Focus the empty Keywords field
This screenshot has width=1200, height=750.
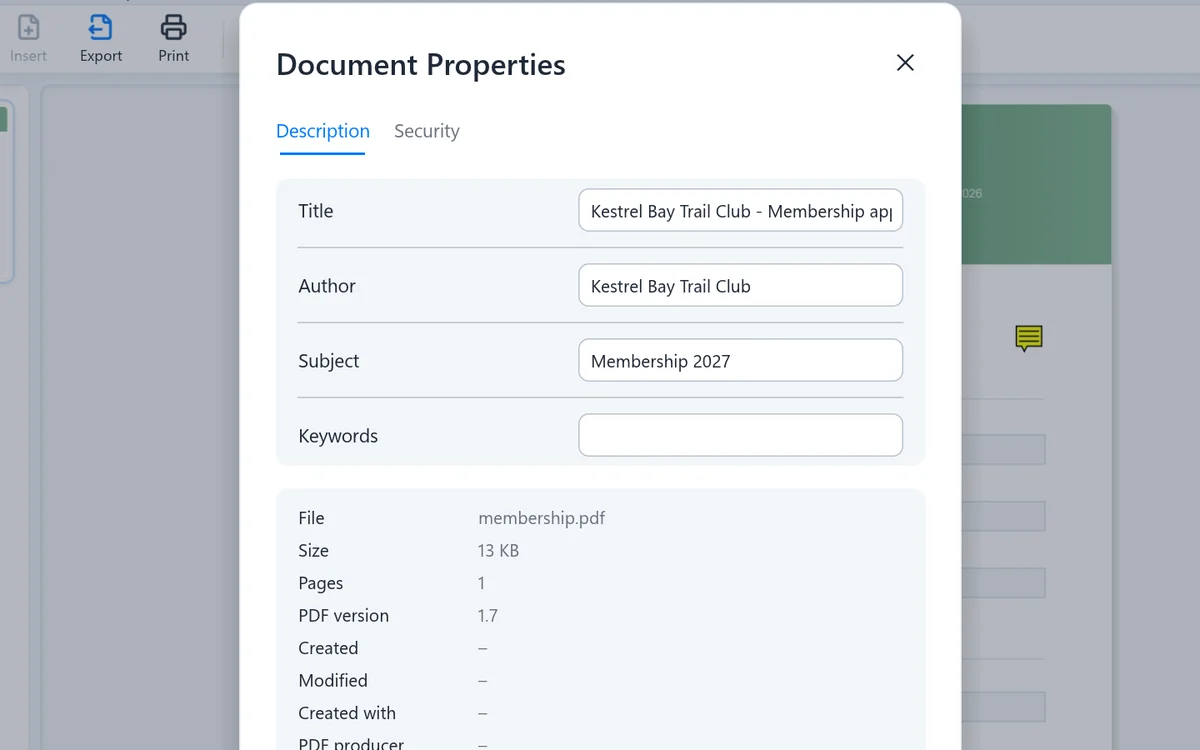(741, 436)
